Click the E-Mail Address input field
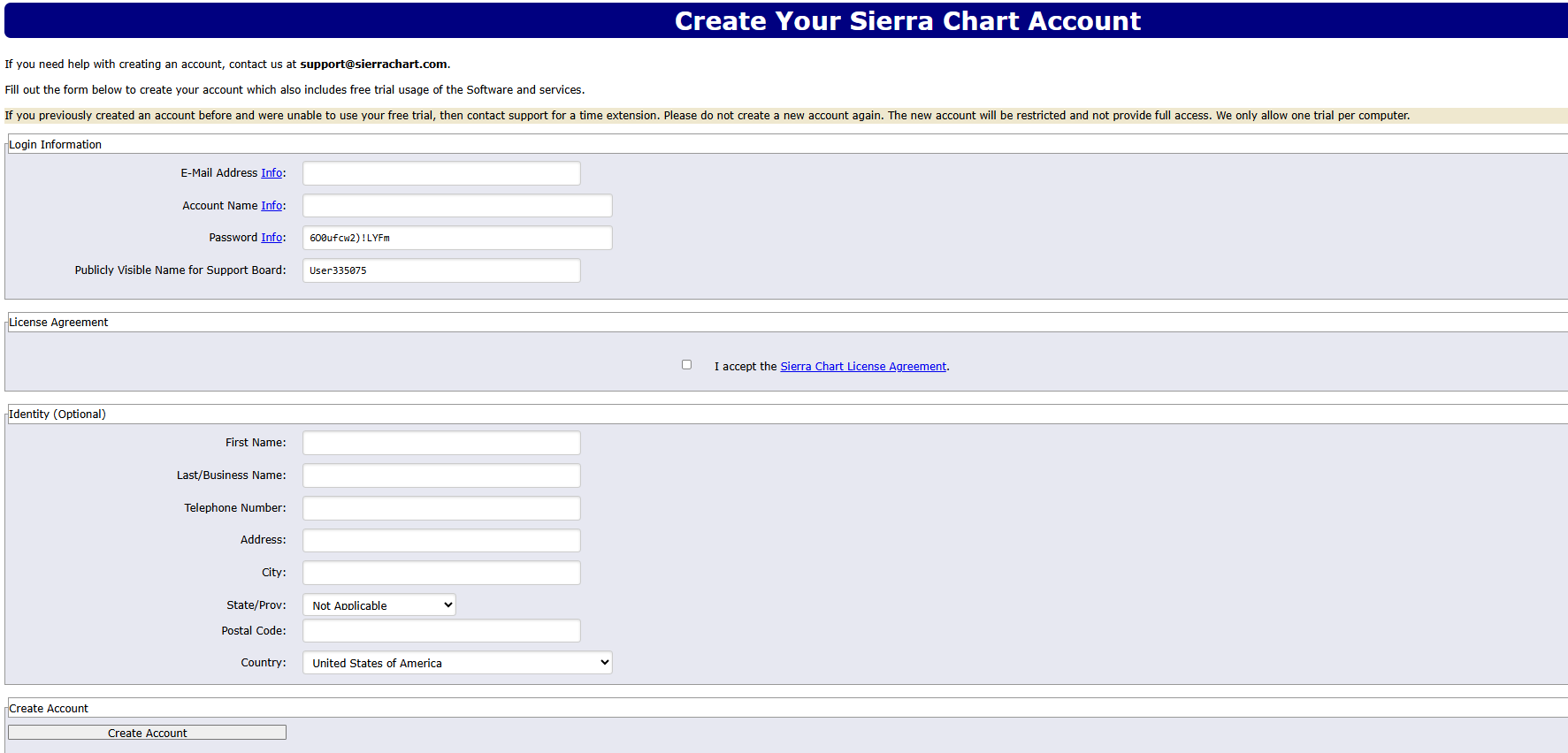The image size is (1568, 753). coord(441,173)
